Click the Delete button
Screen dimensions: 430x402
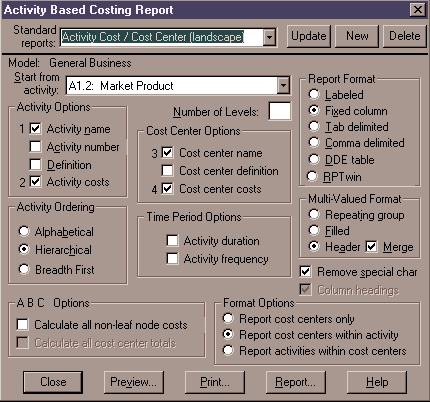405,36
